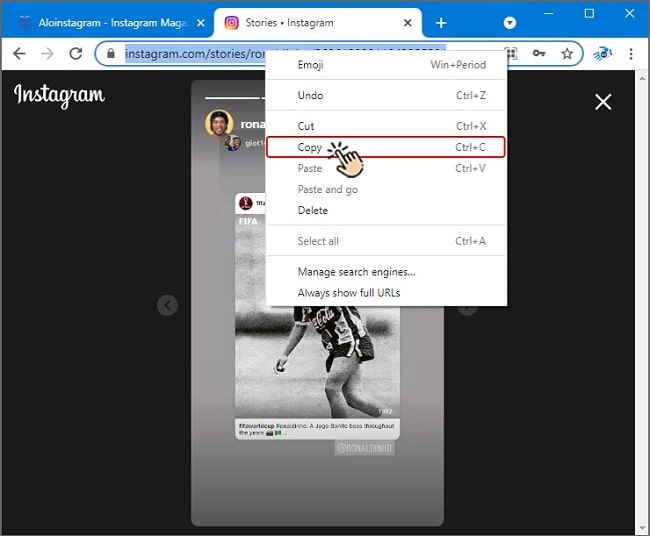Open the browser extension icon

click(602, 53)
